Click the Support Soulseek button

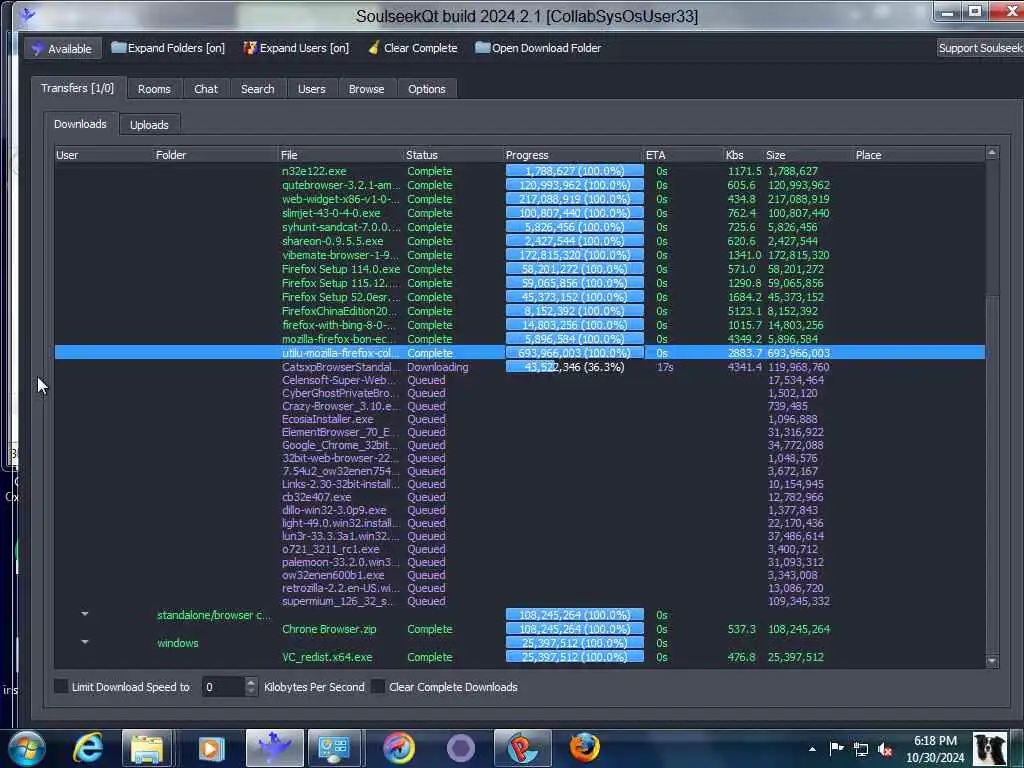(980, 48)
